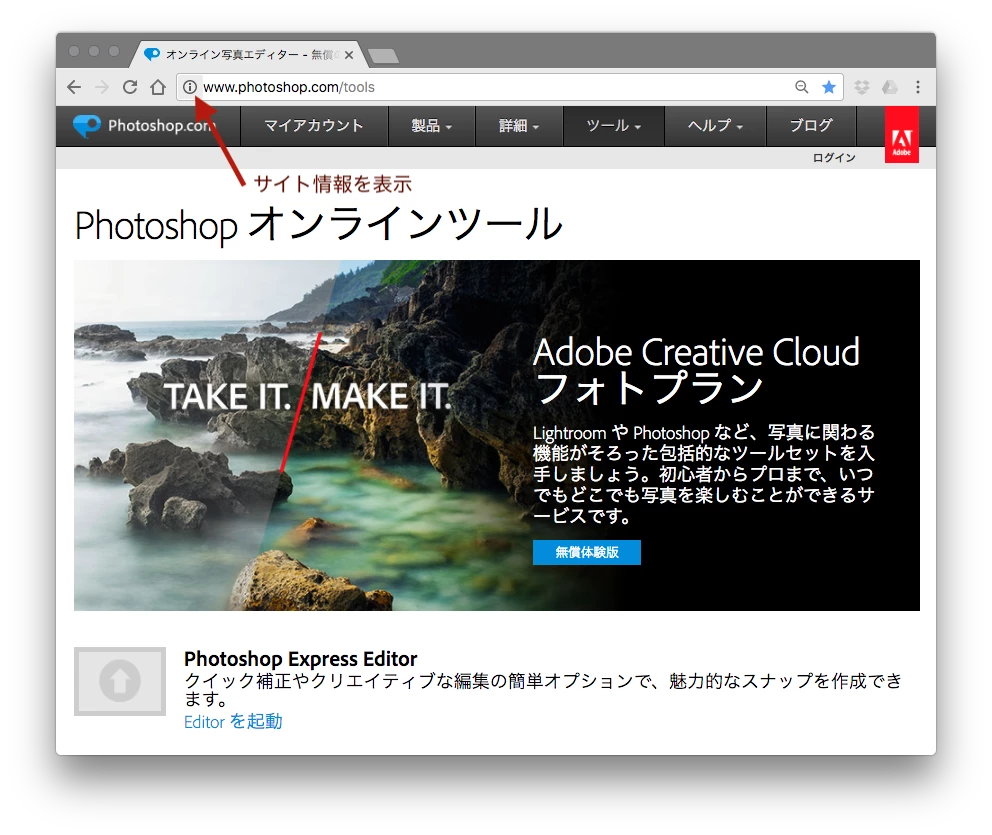Open the マイアカウント menu item
This screenshot has height=835, width=992.
(314, 126)
